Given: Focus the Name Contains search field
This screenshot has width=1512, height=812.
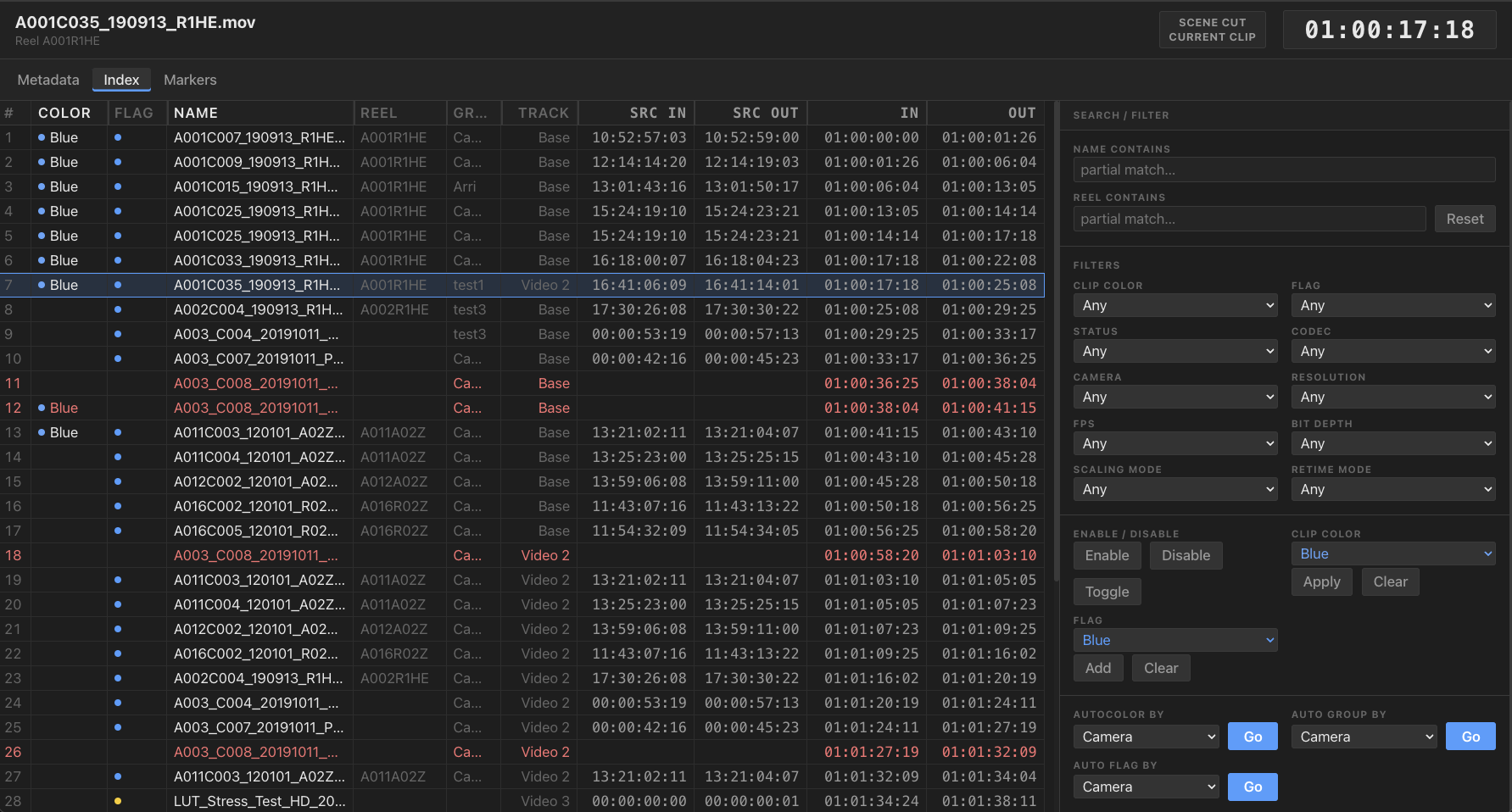Looking at the screenshot, I should [x=1284, y=170].
